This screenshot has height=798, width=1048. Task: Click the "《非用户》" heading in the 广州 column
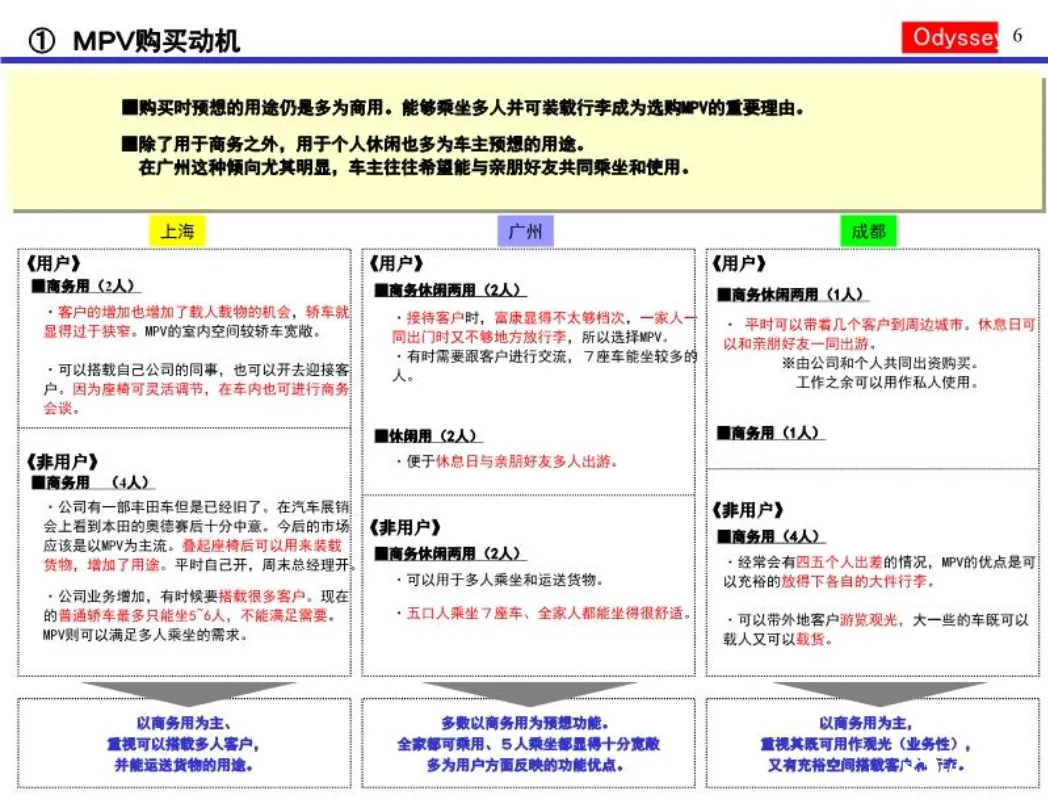pyautogui.click(x=405, y=527)
